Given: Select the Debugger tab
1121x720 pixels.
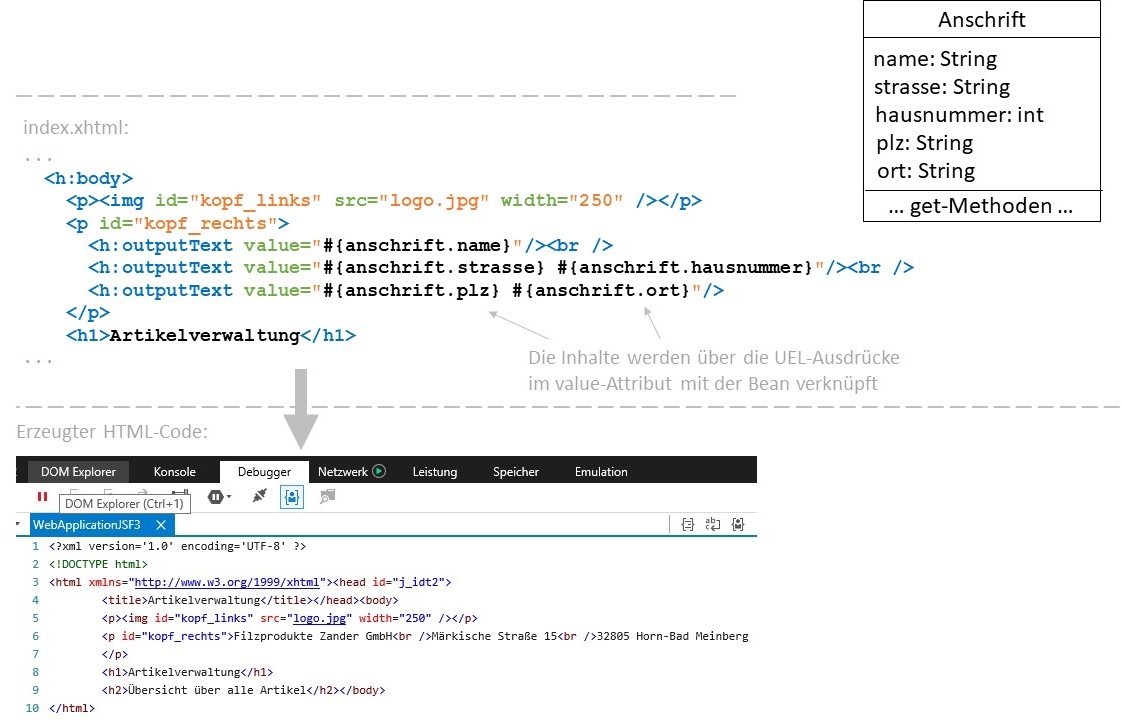Looking at the screenshot, I should 264,471.
